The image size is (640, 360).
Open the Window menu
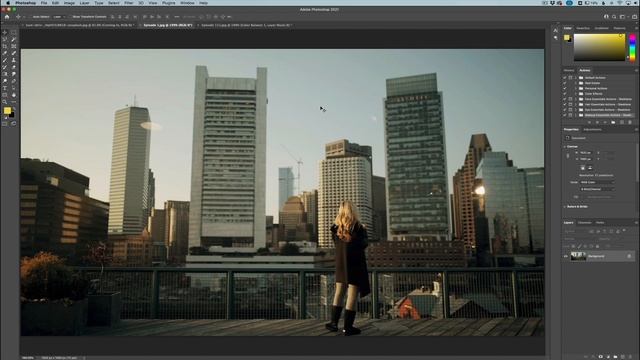click(187, 3)
